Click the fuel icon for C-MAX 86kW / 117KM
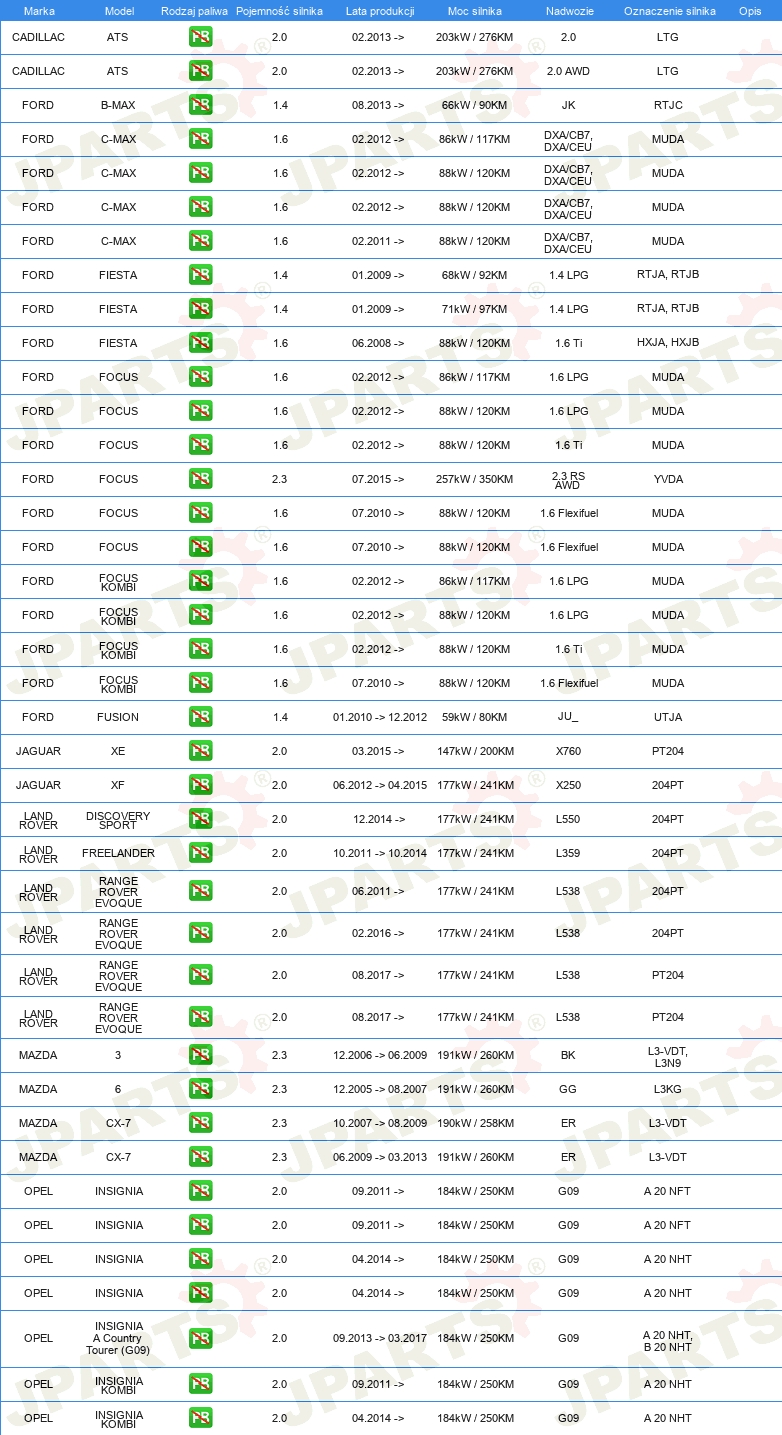The width and height of the screenshot is (782, 1435). [200, 139]
